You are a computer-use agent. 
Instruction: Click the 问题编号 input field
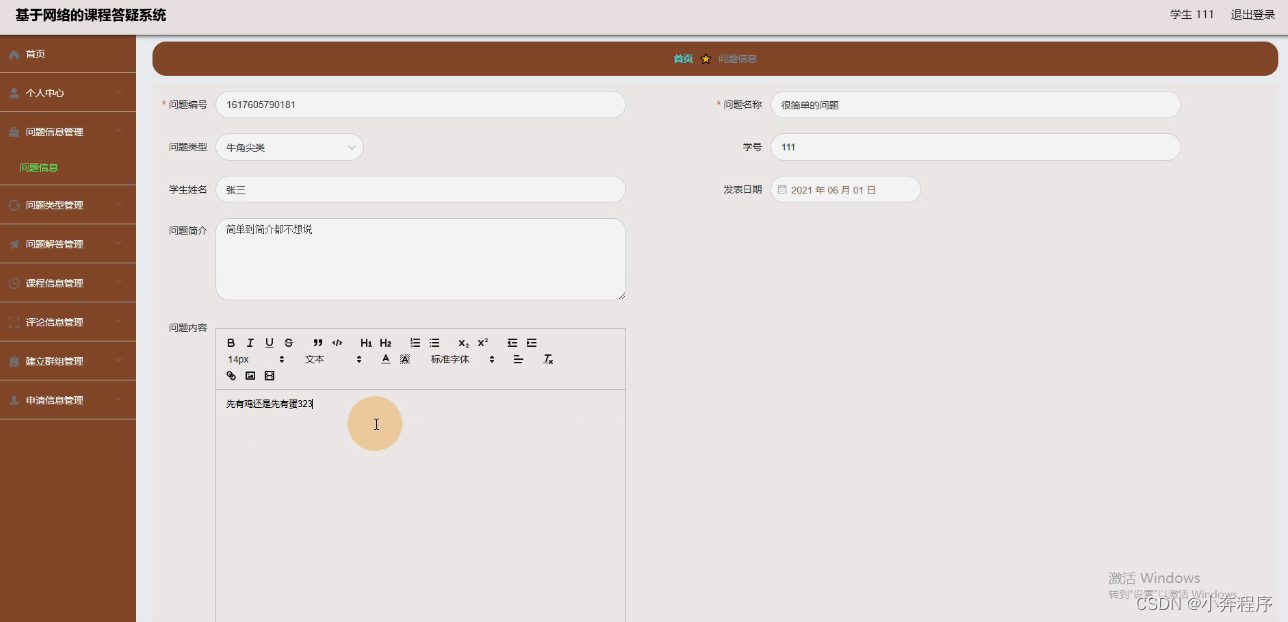pos(421,104)
